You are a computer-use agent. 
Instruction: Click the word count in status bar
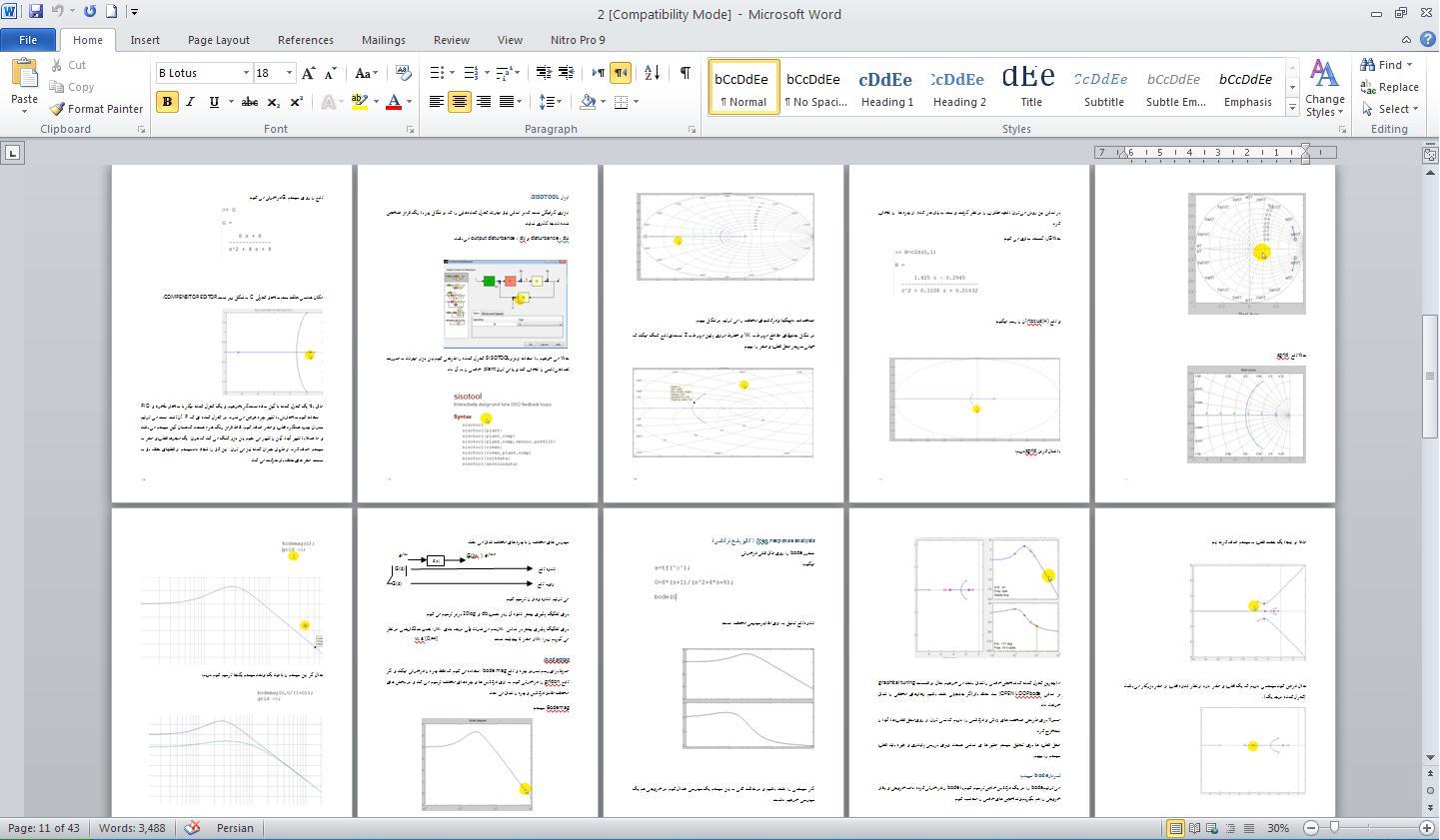point(132,828)
